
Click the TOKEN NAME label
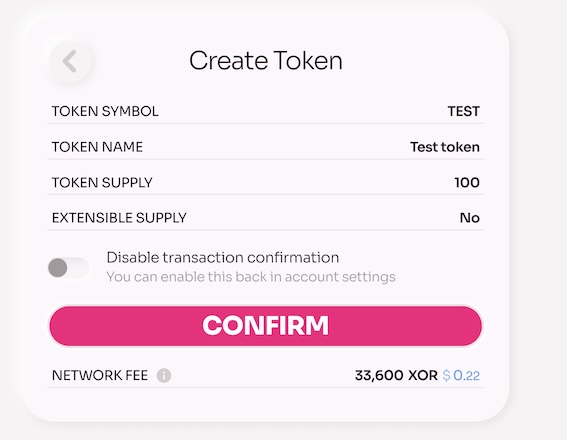point(97,147)
